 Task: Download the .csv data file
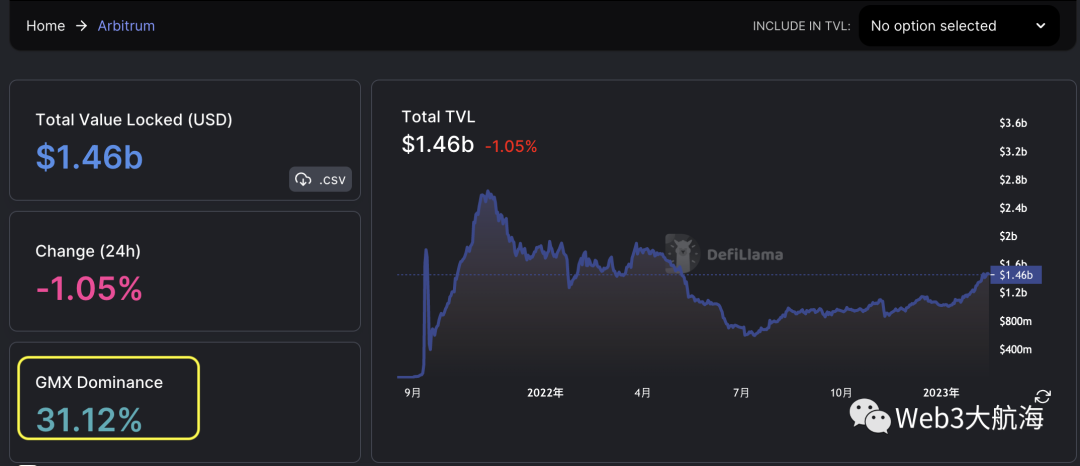320,179
